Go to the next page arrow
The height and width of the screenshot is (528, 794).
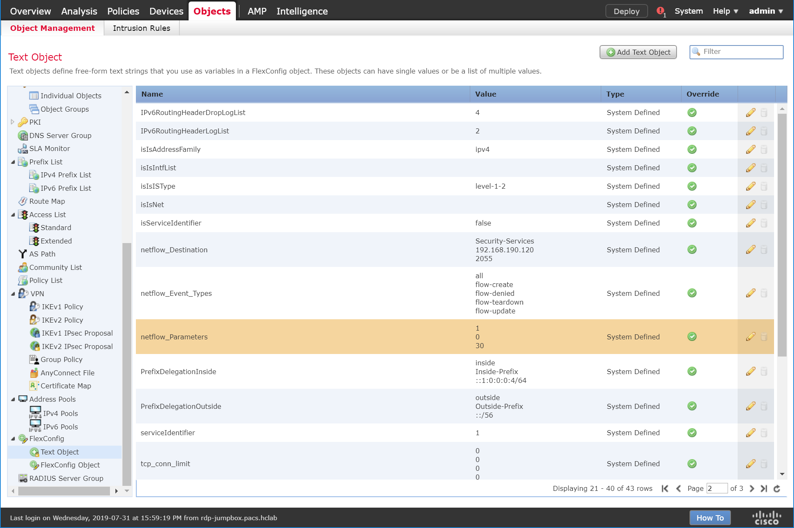752,489
